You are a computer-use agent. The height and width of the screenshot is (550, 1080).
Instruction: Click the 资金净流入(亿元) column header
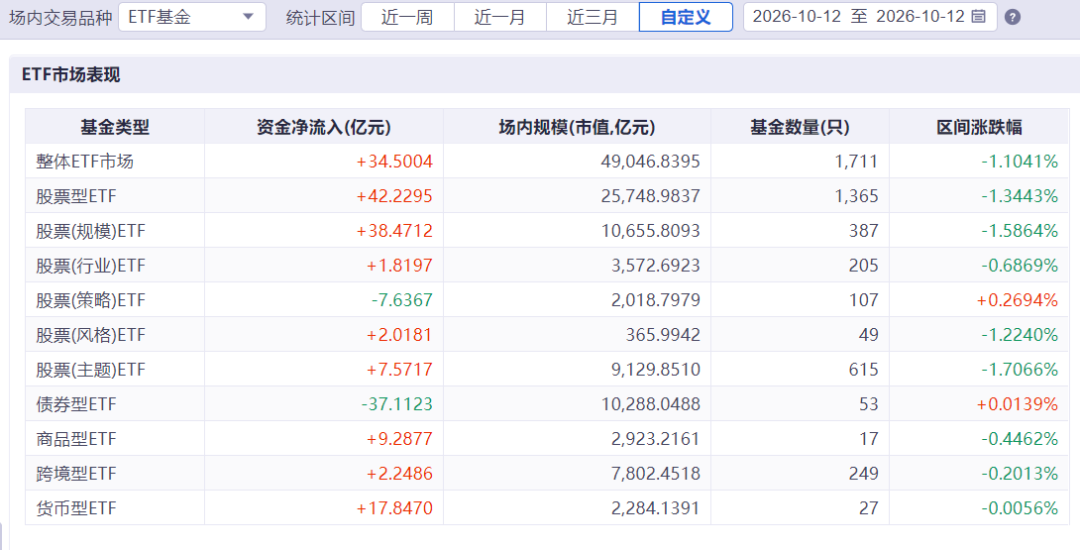pyautogui.click(x=324, y=127)
